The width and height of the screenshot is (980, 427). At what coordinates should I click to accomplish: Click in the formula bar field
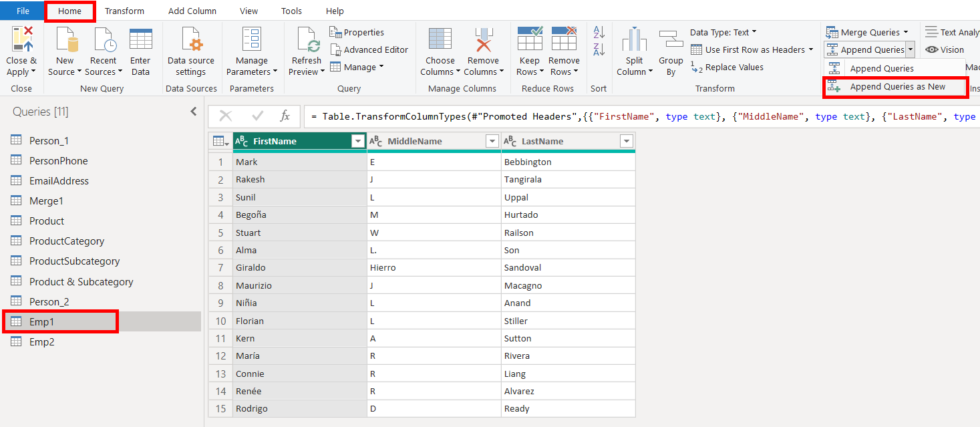(641, 116)
